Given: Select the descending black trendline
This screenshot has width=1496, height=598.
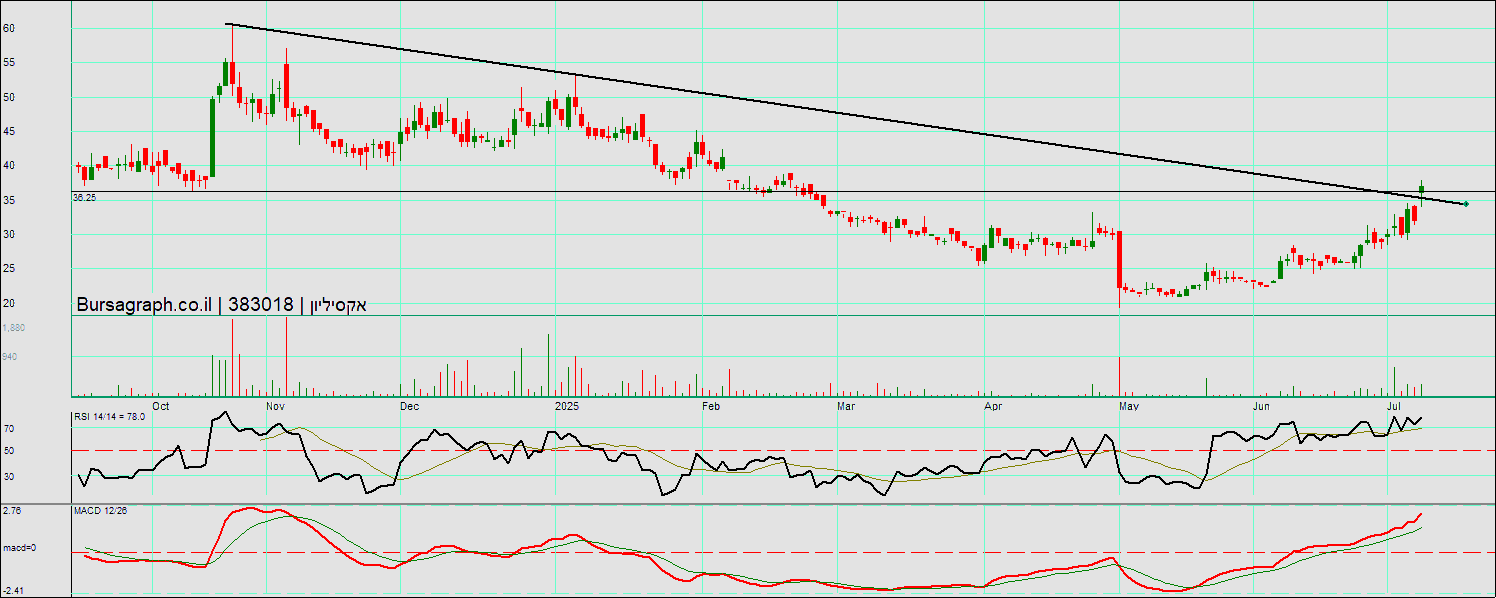Looking at the screenshot, I should coord(846,114).
